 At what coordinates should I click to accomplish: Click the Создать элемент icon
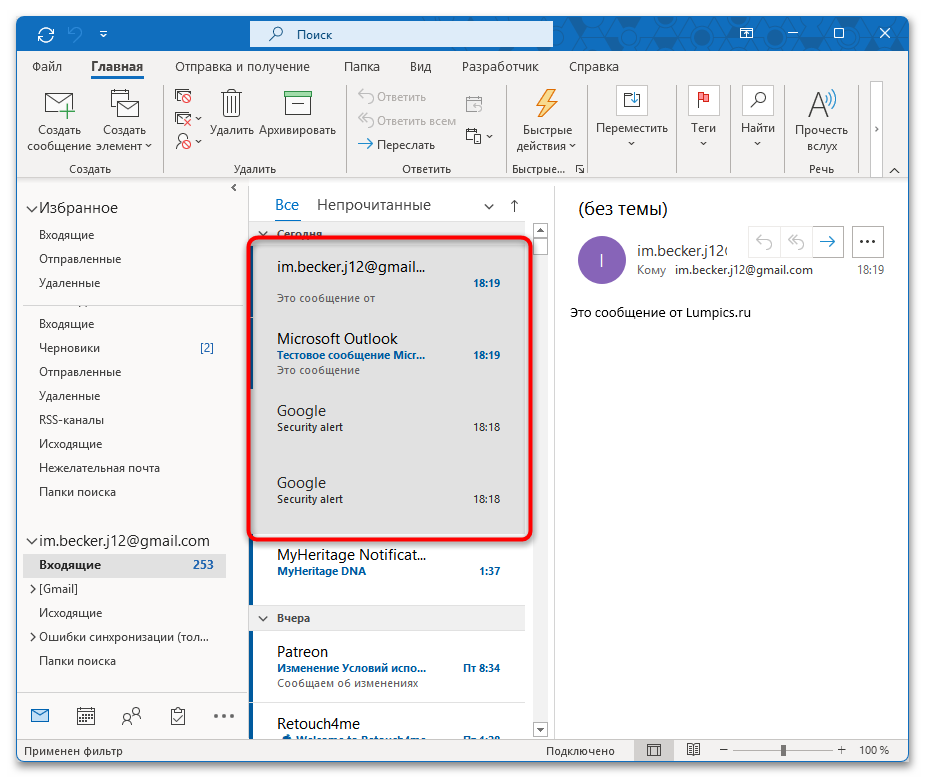coord(124,103)
